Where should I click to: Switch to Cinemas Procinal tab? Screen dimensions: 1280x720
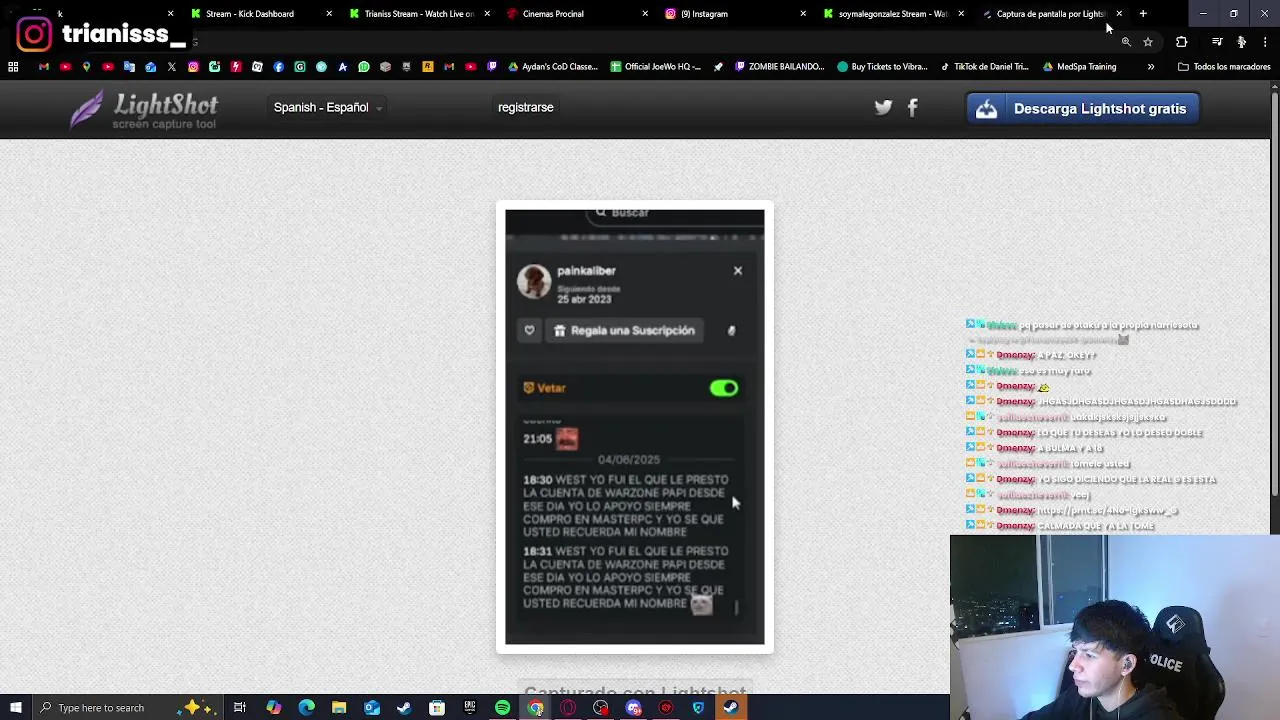(x=577, y=14)
